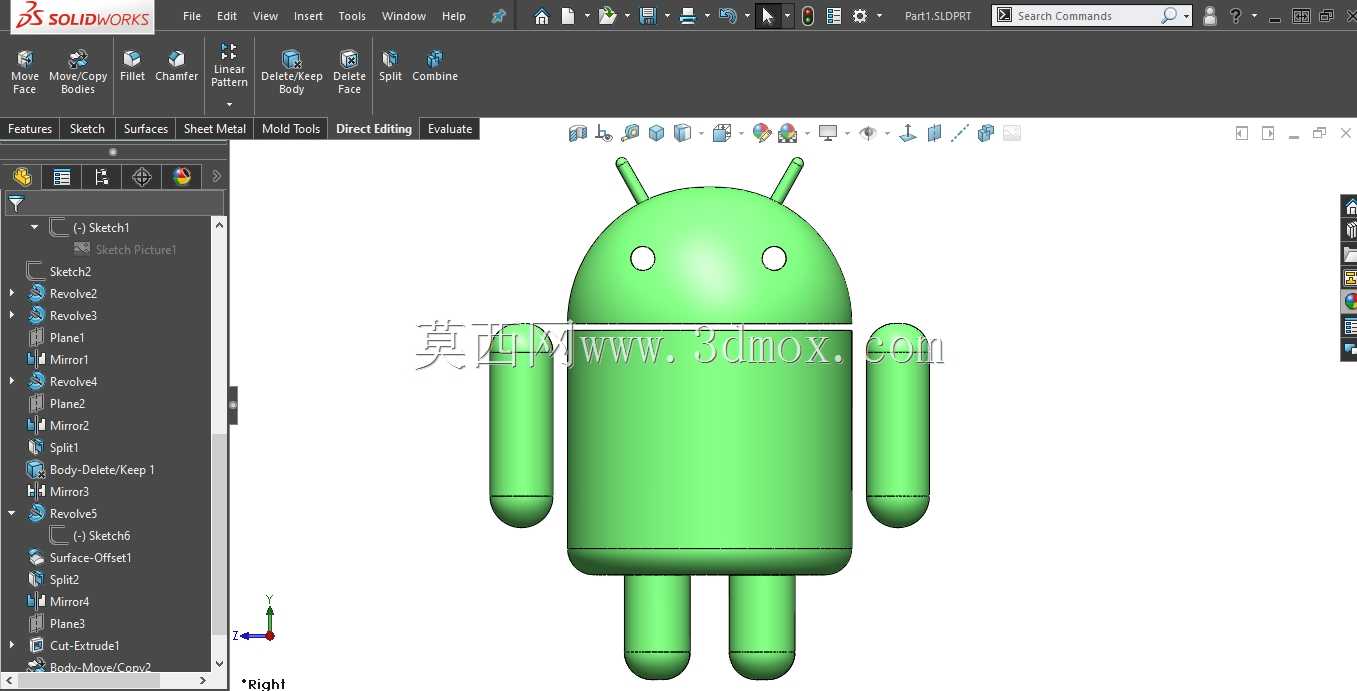Collapse the FeatureManager panel via side handle
Image resolution: width=1357 pixels, height=691 pixels.
233,405
